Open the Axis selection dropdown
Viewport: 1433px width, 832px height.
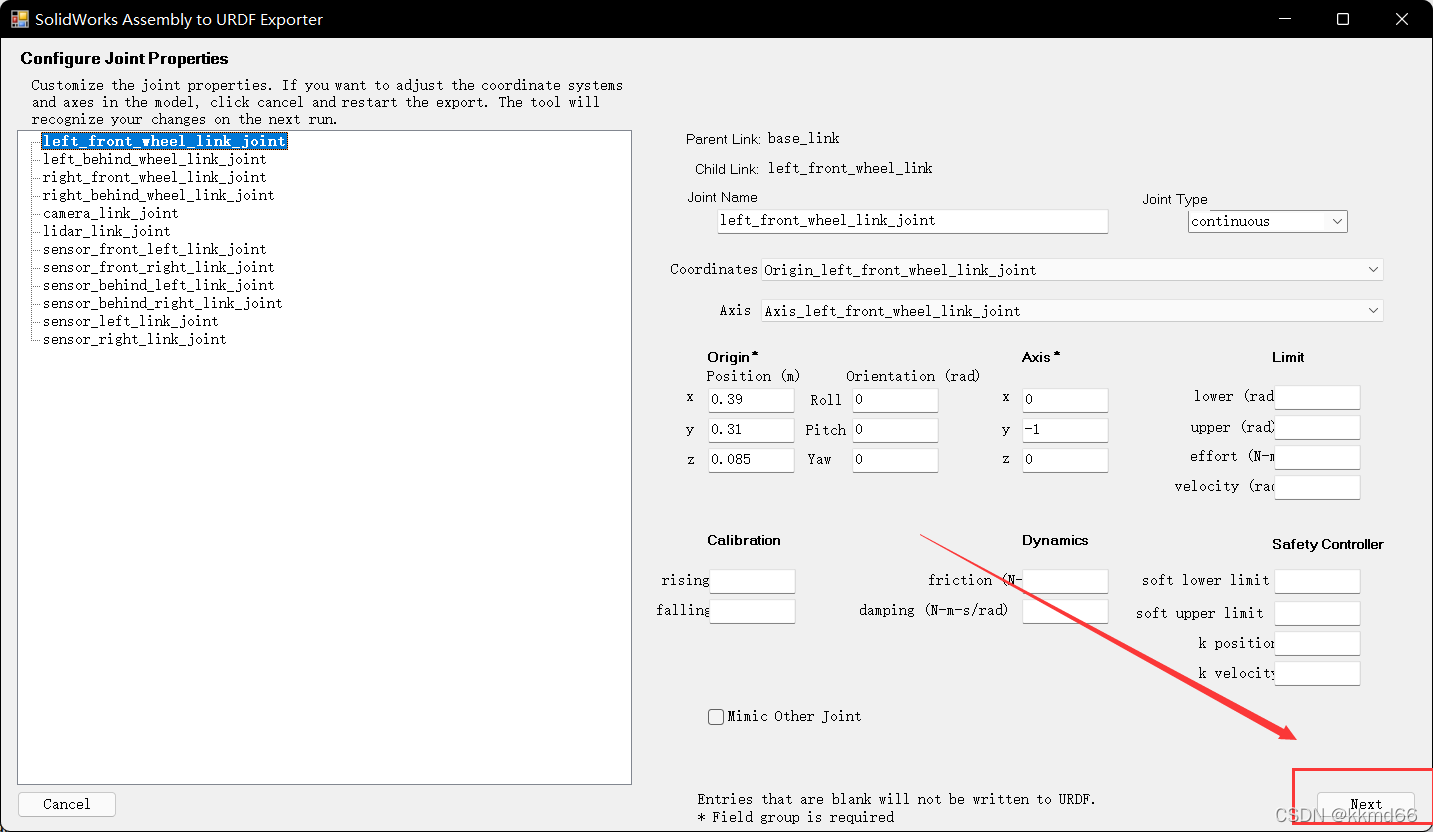(x=1072, y=310)
